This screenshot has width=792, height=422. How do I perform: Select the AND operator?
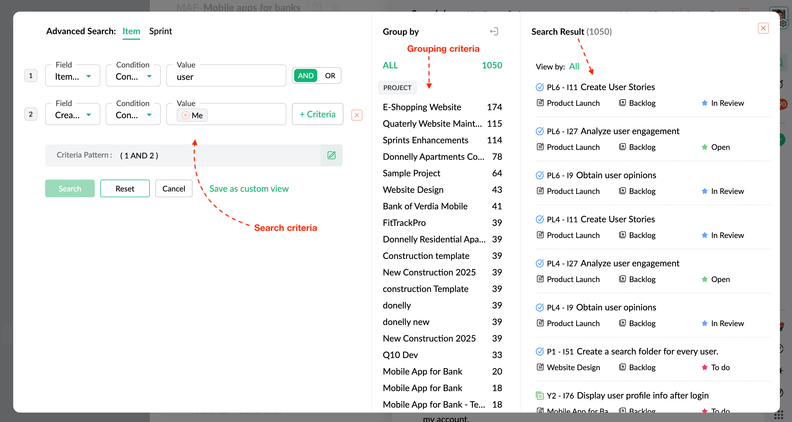tap(306, 76)
